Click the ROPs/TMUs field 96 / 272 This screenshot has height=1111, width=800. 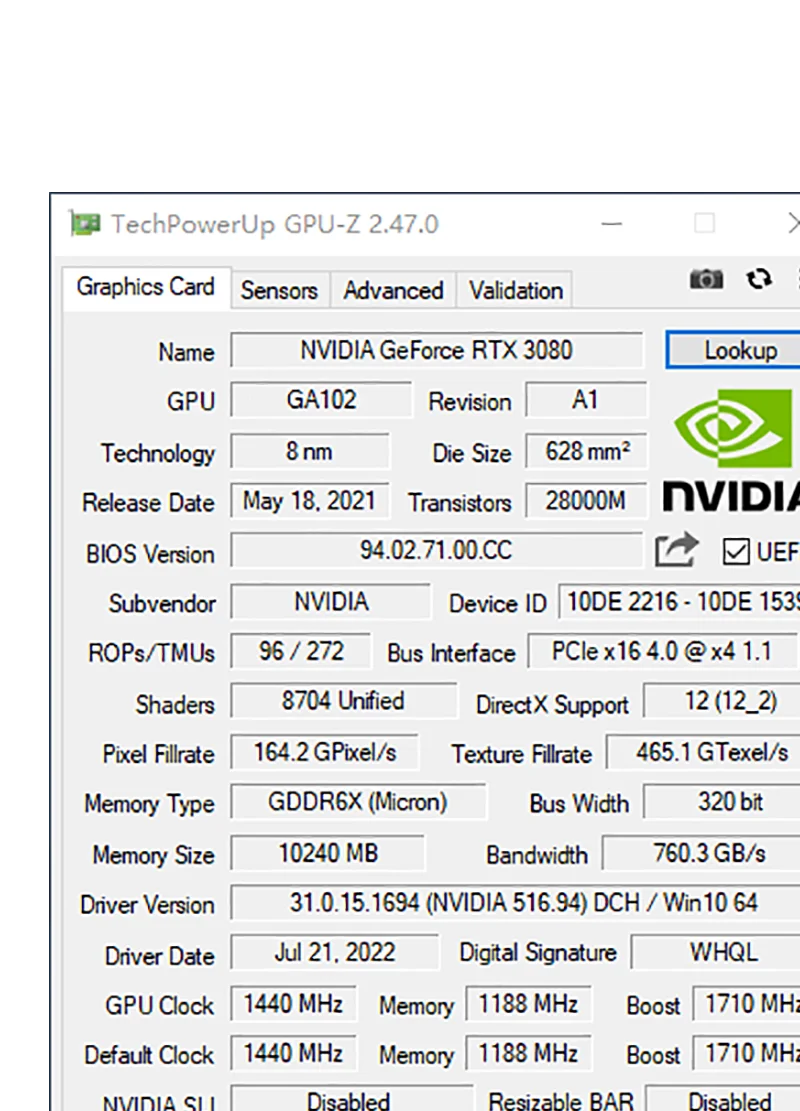(x=300, y=651)
